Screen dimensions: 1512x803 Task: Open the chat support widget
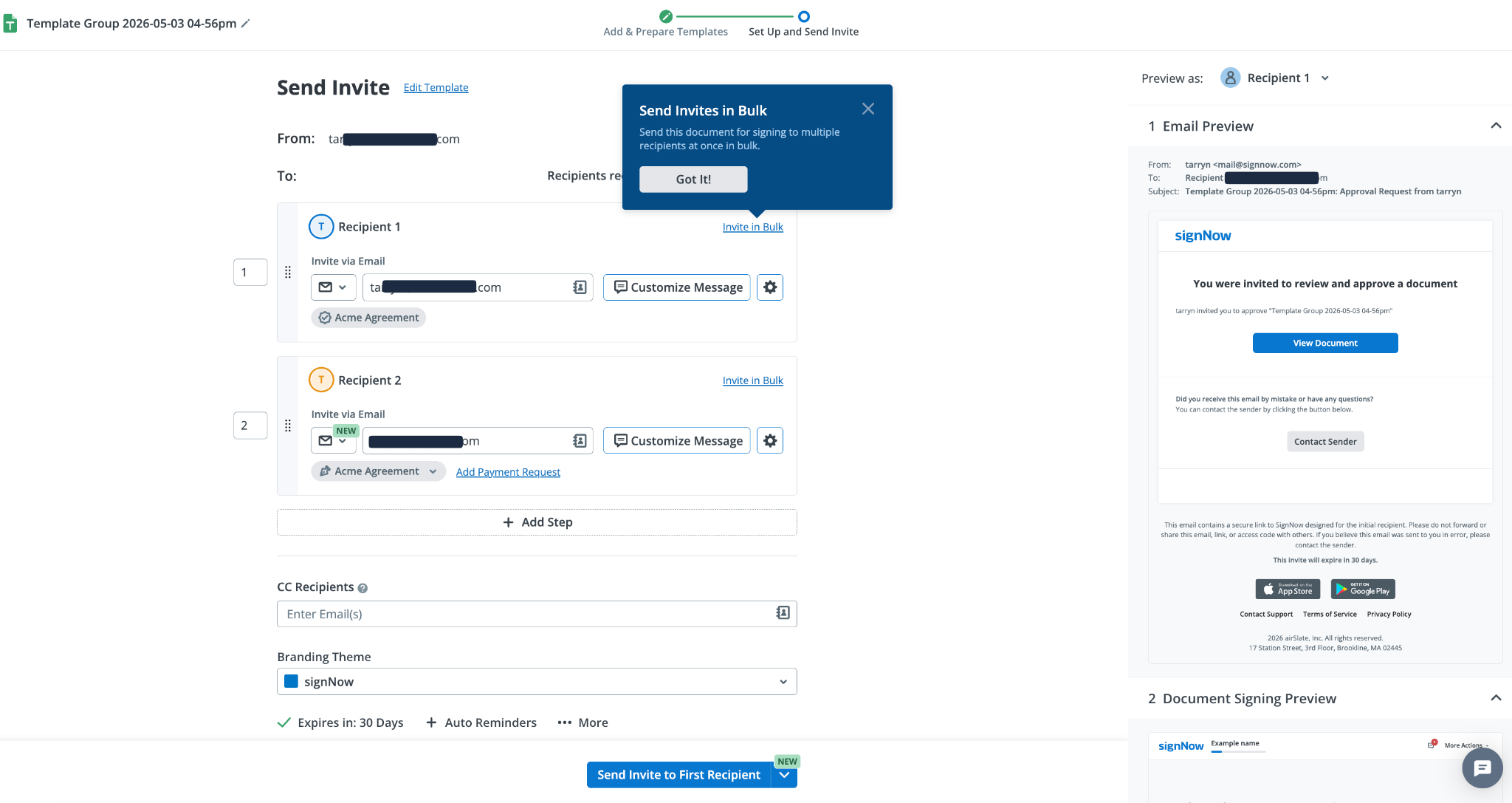click(1482, 768)
